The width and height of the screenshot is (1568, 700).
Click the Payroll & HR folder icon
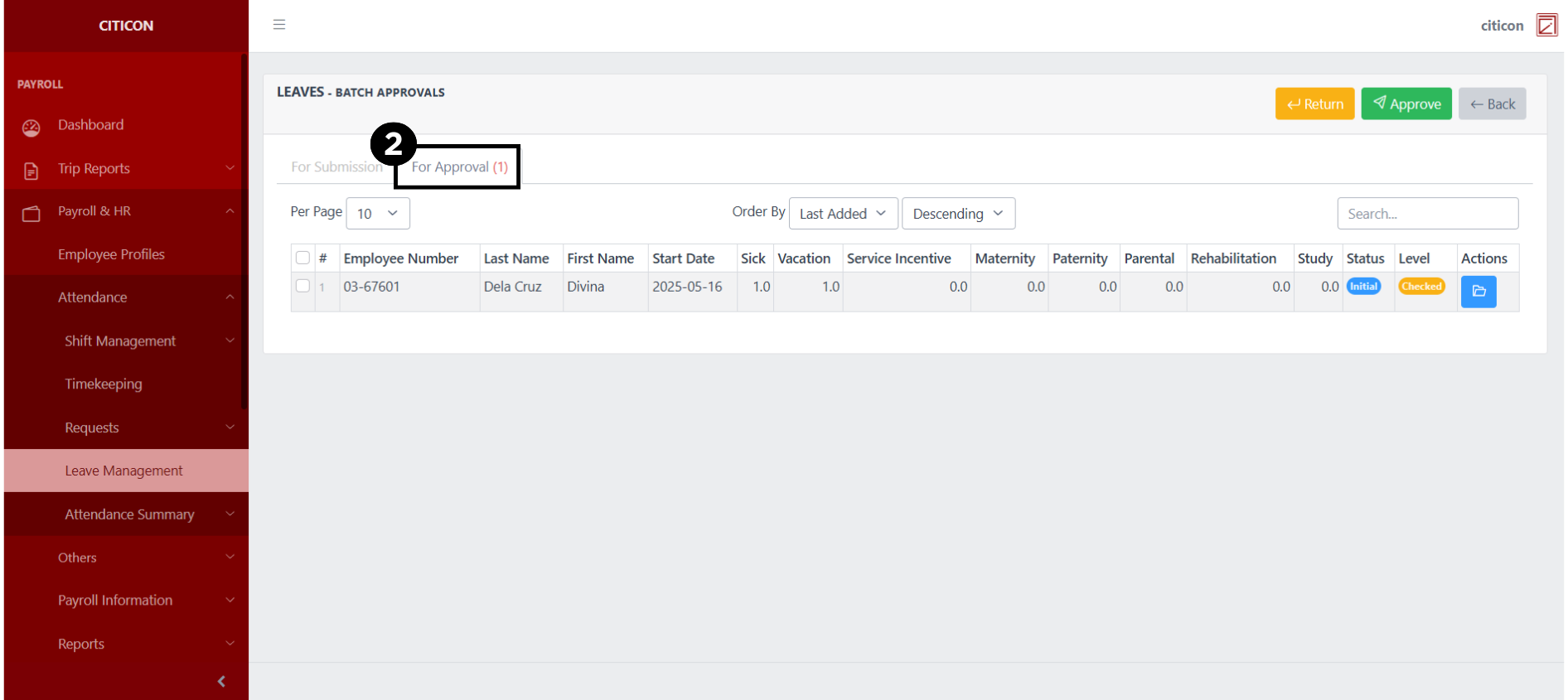(x=31, y=214)
